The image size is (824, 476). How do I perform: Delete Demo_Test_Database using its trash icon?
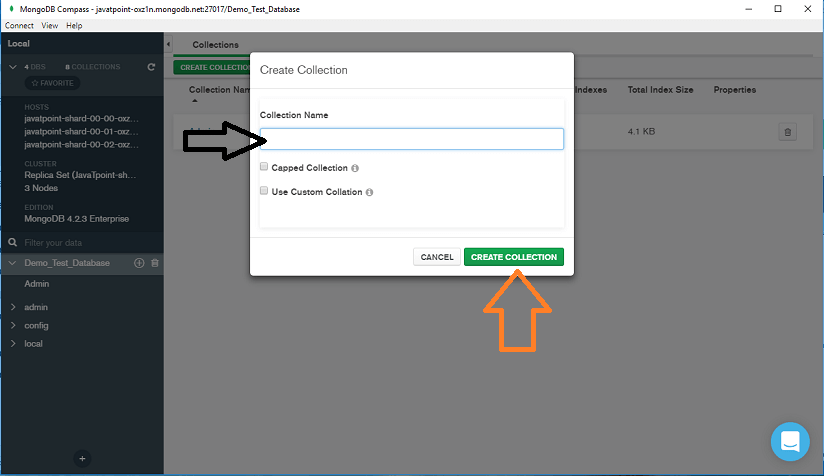[x=155, y=263]
